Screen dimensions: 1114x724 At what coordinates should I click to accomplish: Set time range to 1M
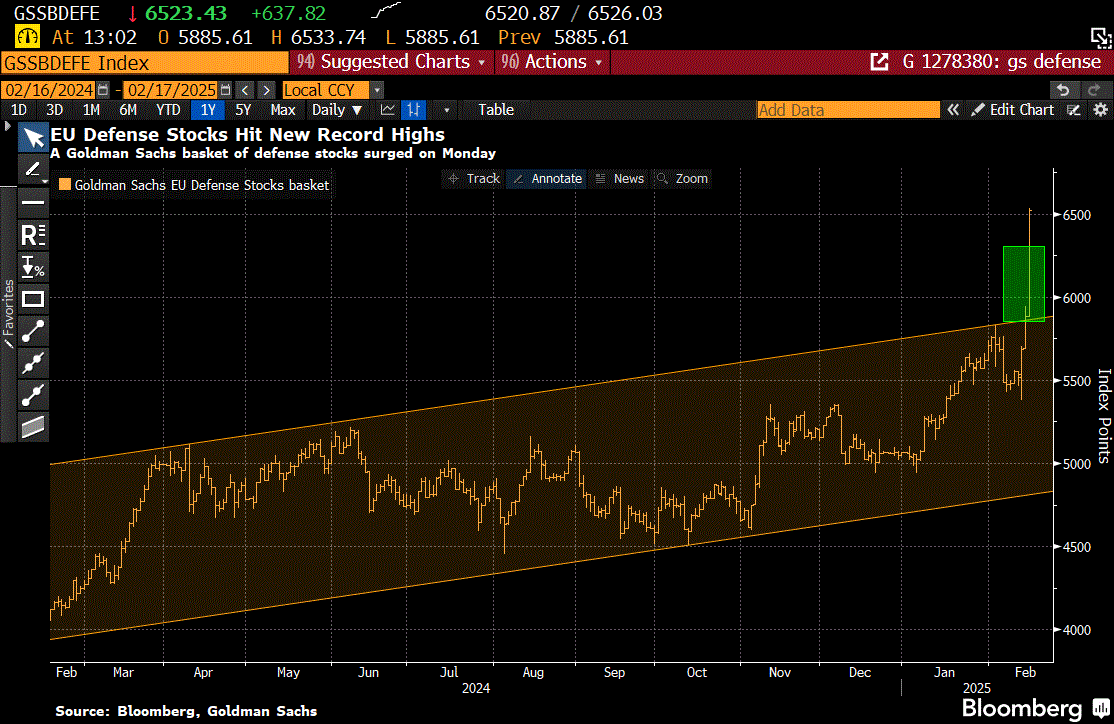tap(91, 110)
